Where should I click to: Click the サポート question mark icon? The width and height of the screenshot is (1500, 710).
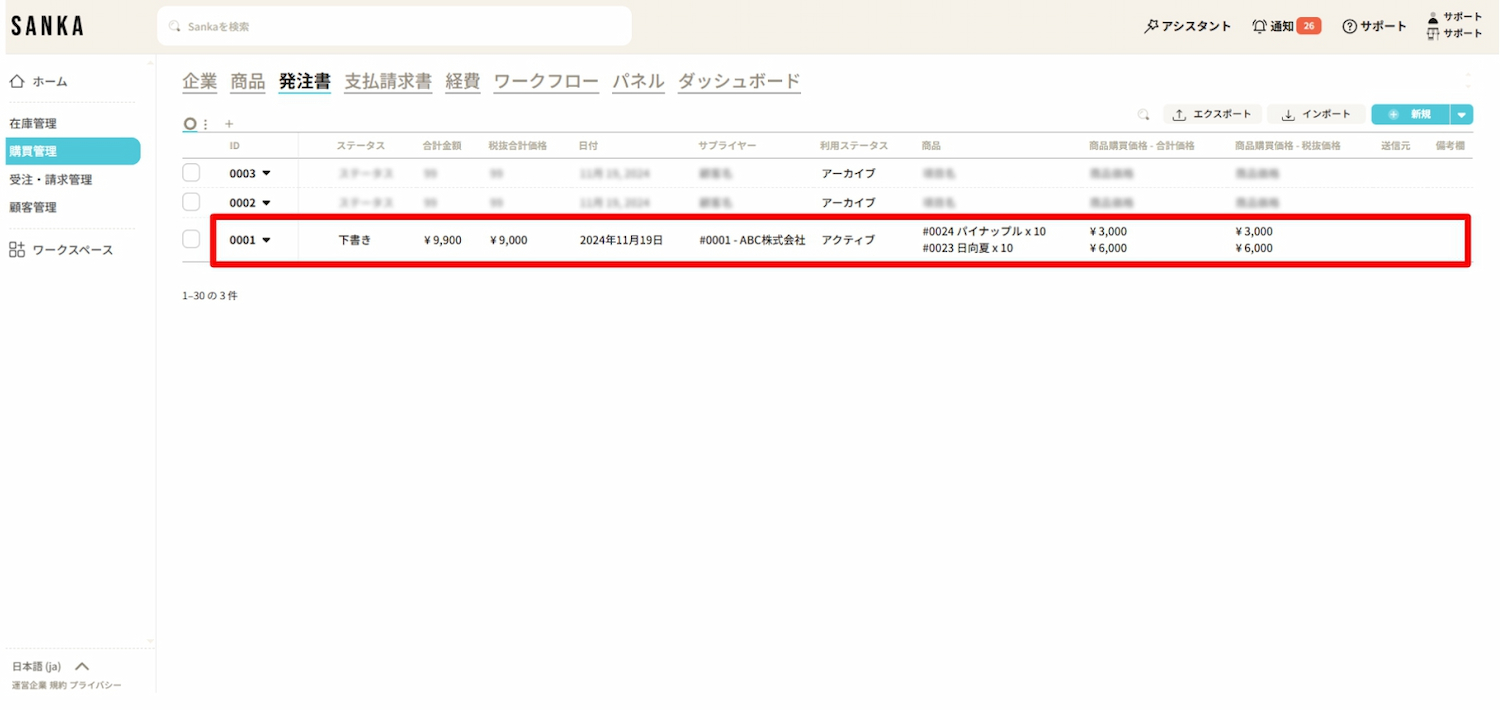(1349, 27)
